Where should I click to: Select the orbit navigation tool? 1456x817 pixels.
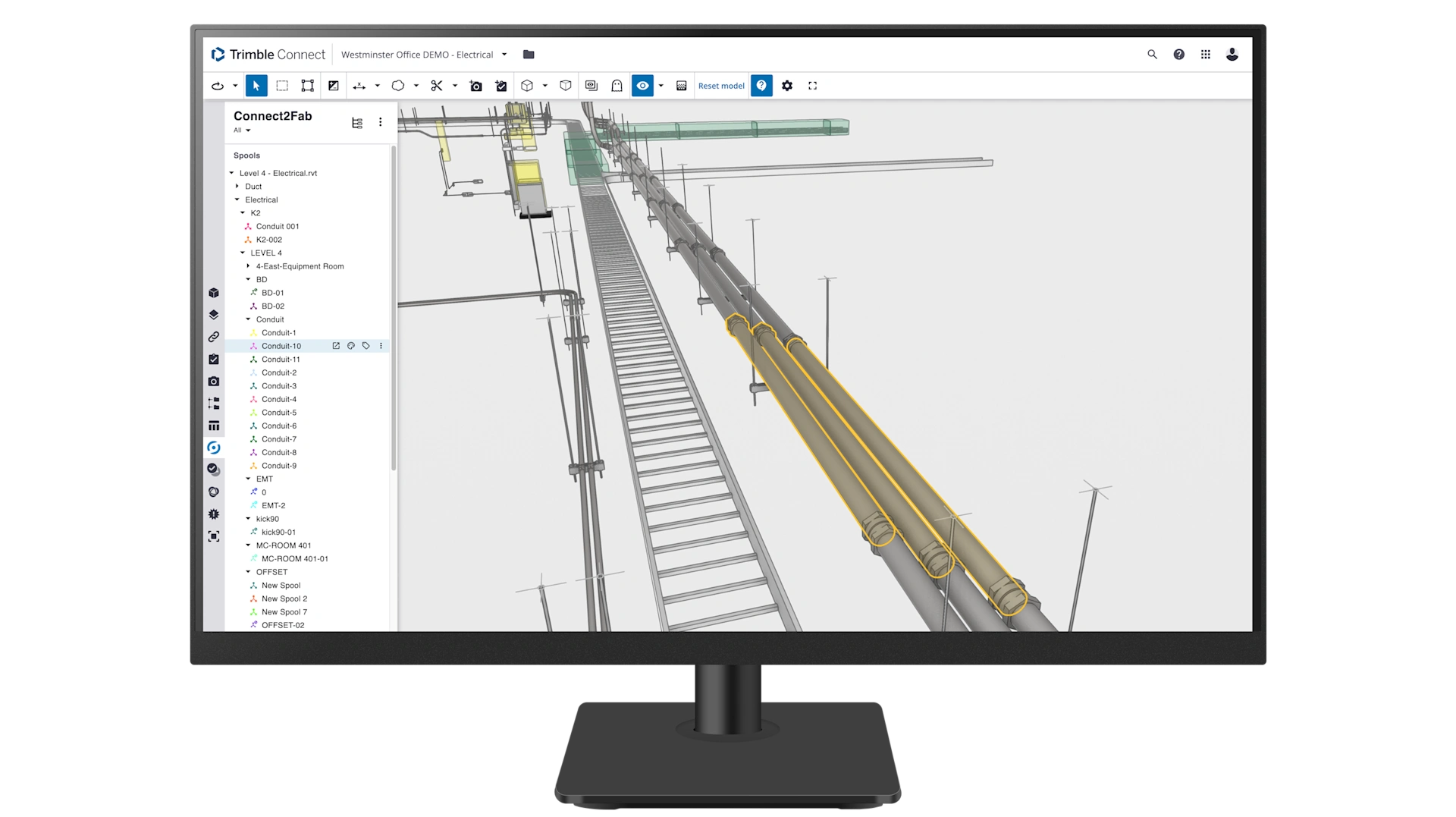218,86
